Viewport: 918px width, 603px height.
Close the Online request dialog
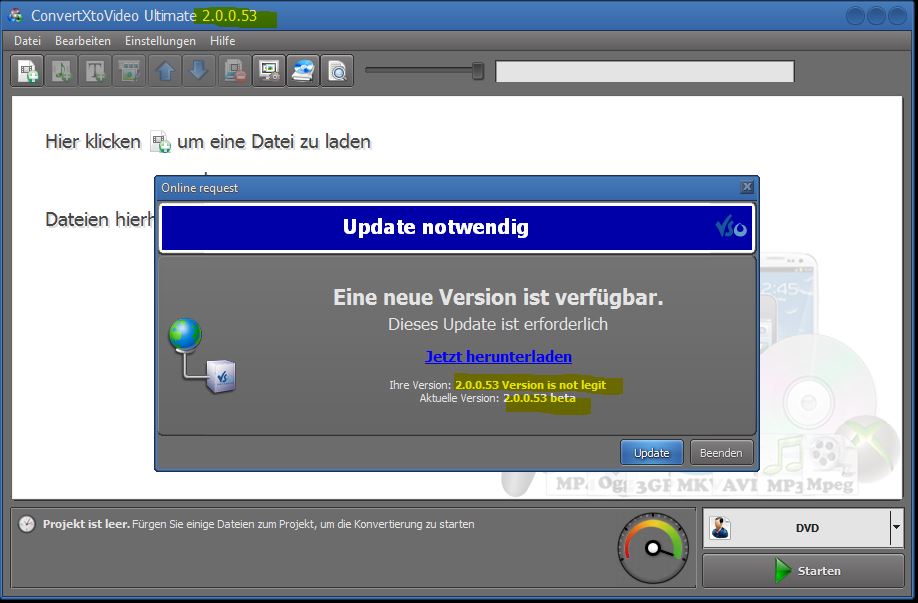tap(747, 187)
